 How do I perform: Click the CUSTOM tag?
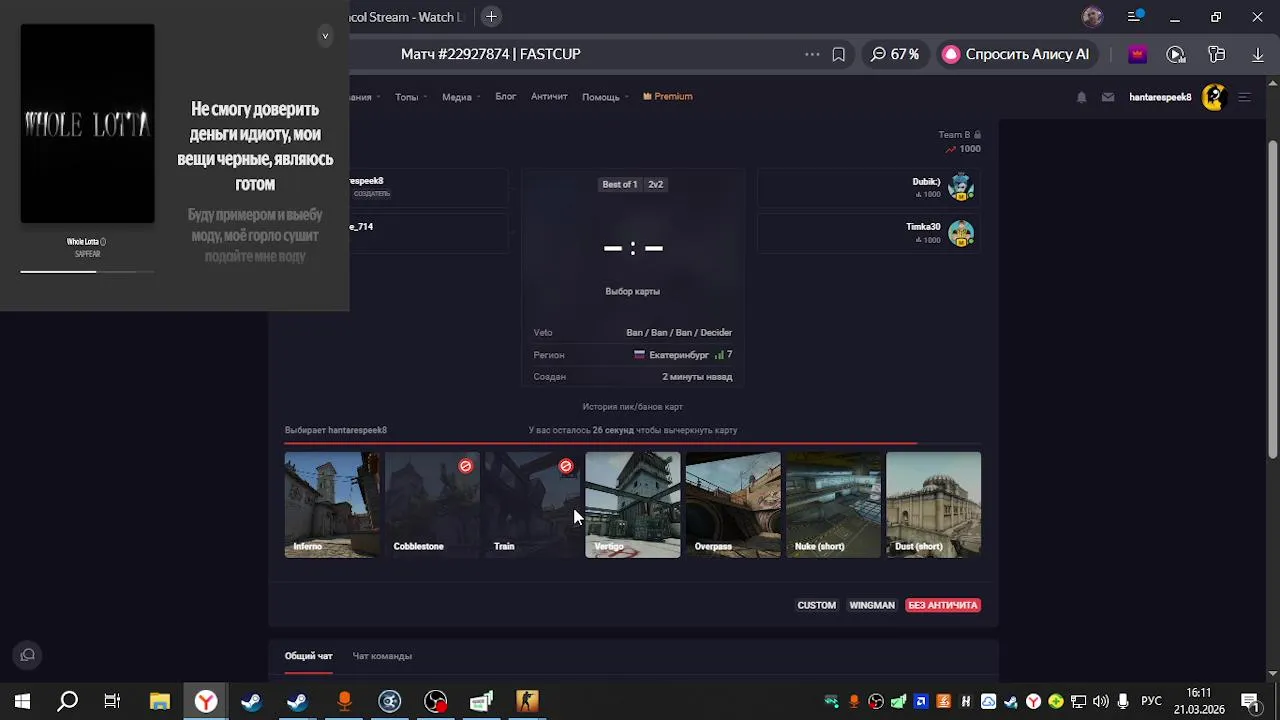pyautogui.click(x=816, y=605)
